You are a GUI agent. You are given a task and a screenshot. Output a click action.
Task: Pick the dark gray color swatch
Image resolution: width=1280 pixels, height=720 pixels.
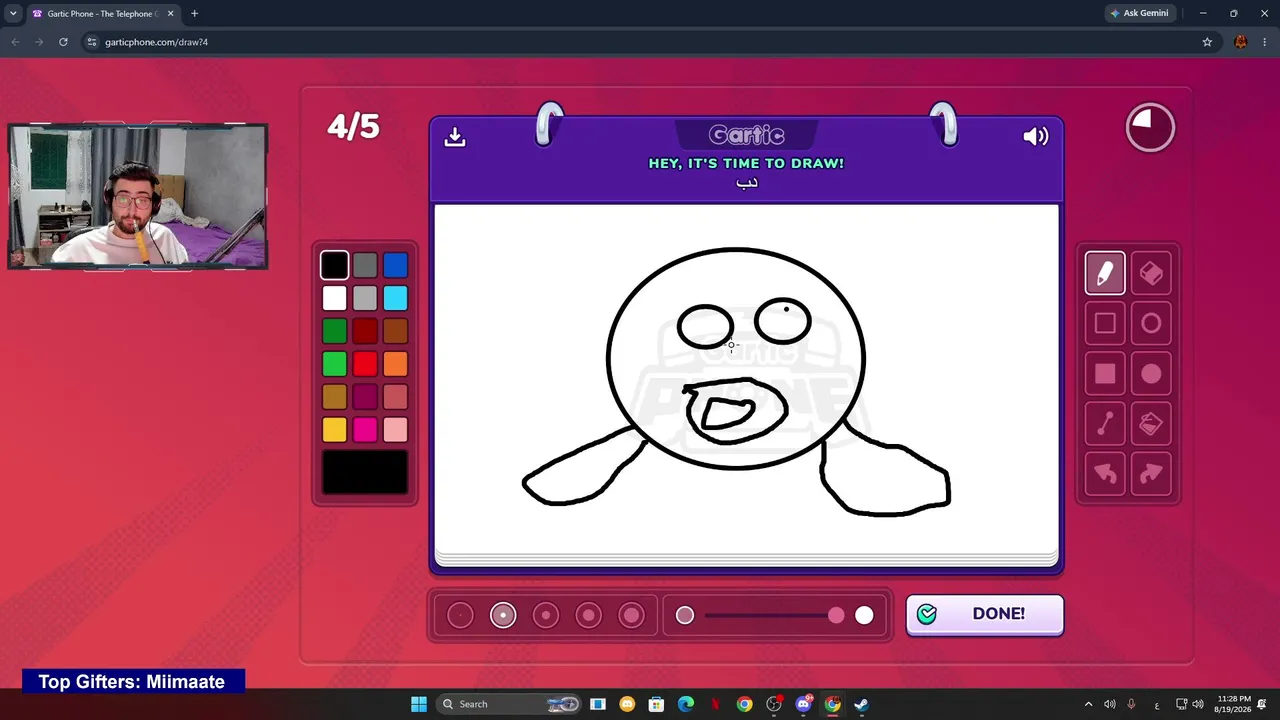tap(365, 265)
